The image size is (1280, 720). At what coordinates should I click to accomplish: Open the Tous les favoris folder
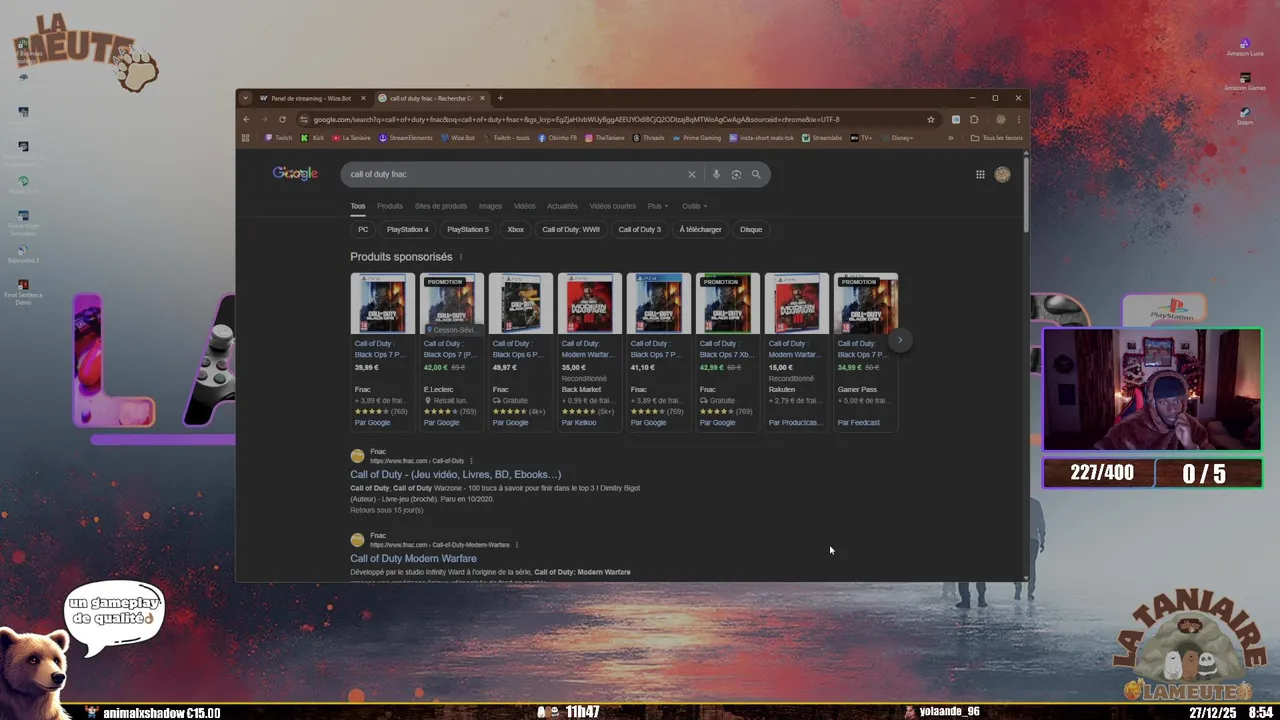click(997, 138)
